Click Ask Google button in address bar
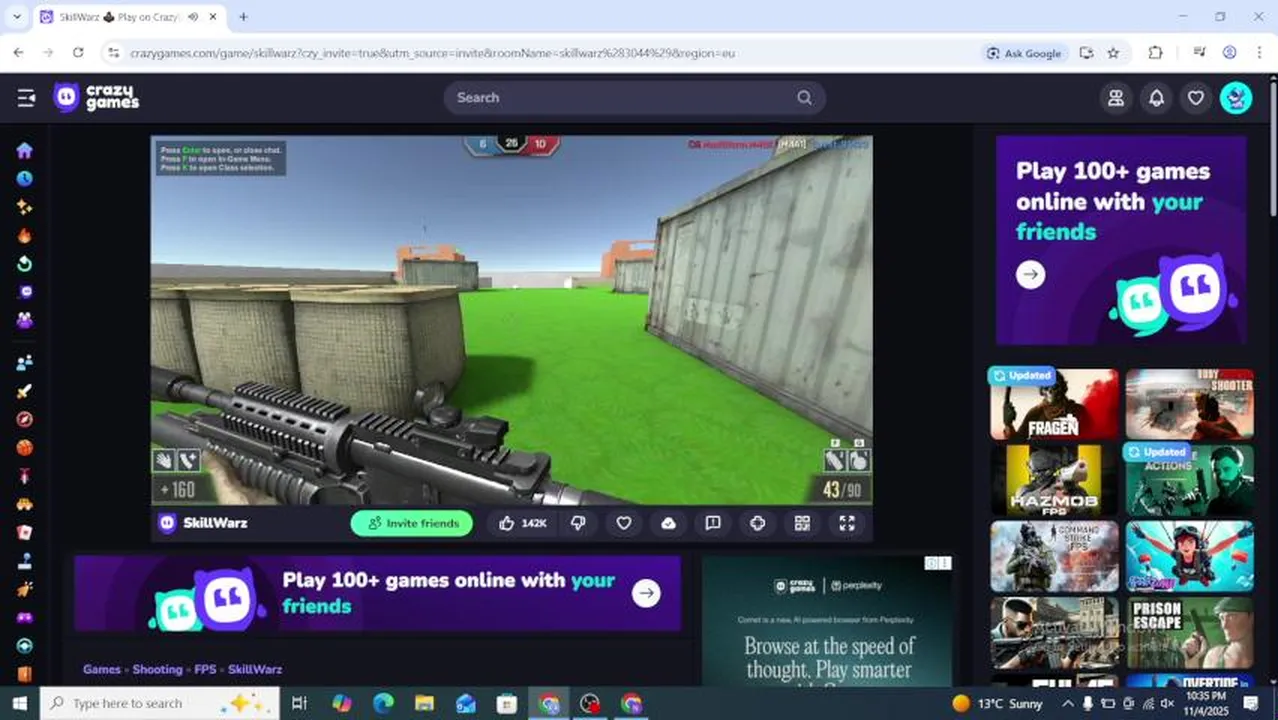This screenshot has height=720, width=1278. point(1024,53)
